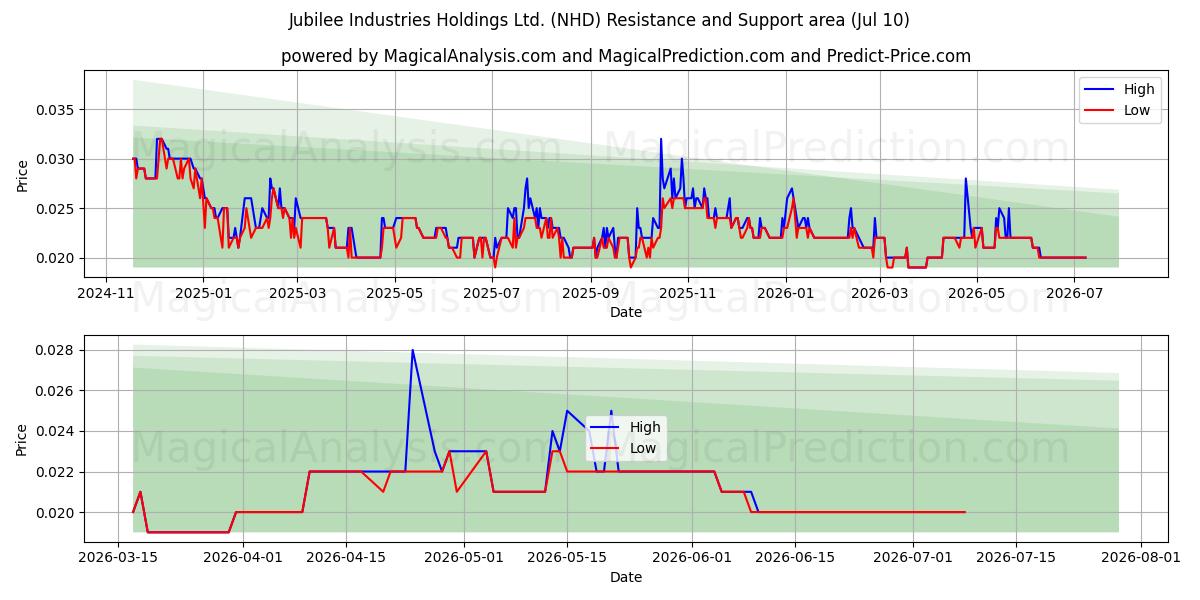Select the 2024-11 date tick

pyautogui.click(x=105, y=293)
